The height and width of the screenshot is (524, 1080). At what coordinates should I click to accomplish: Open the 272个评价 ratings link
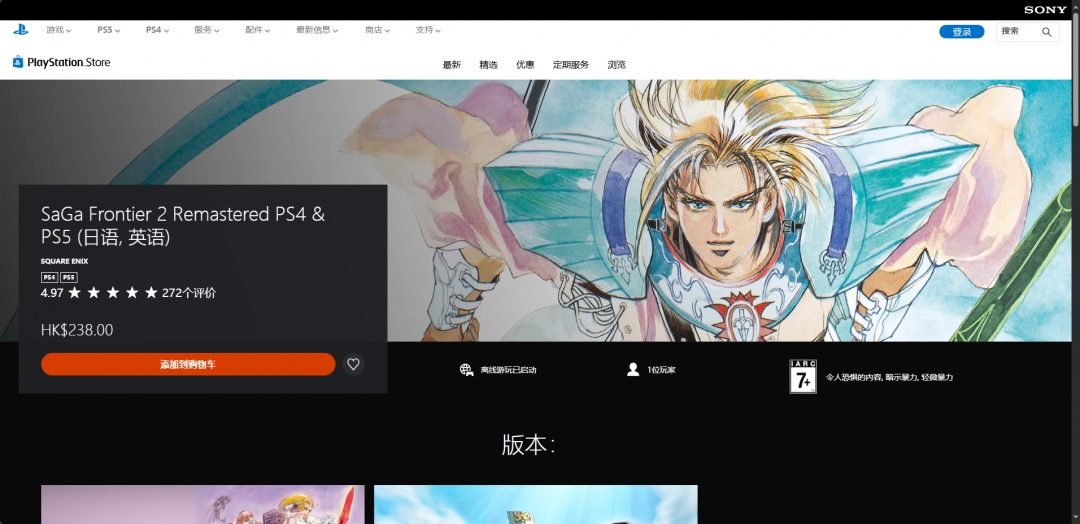click(x=189, y=293)
